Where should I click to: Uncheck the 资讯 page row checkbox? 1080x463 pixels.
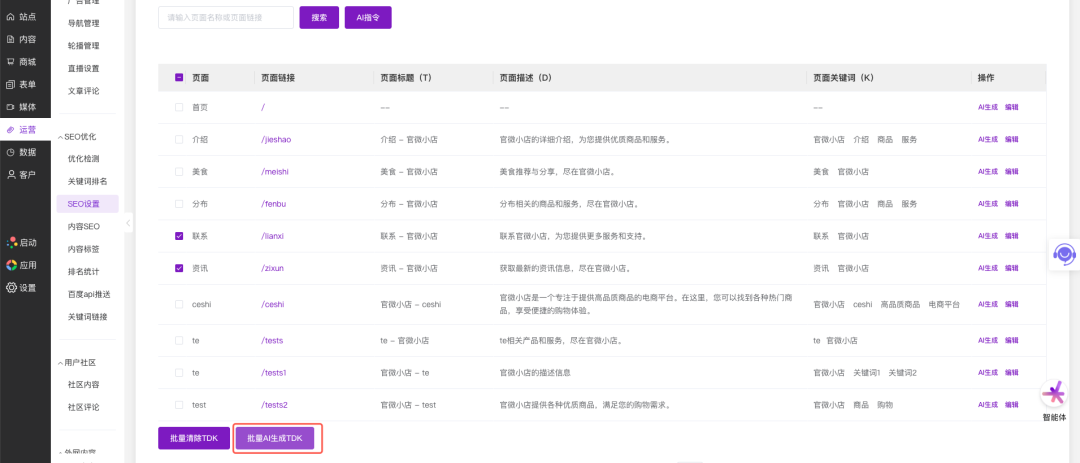coord(179,268)
